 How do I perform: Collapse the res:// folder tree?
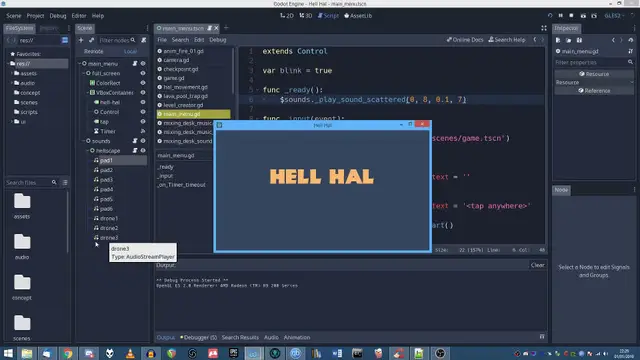[8, 64]
